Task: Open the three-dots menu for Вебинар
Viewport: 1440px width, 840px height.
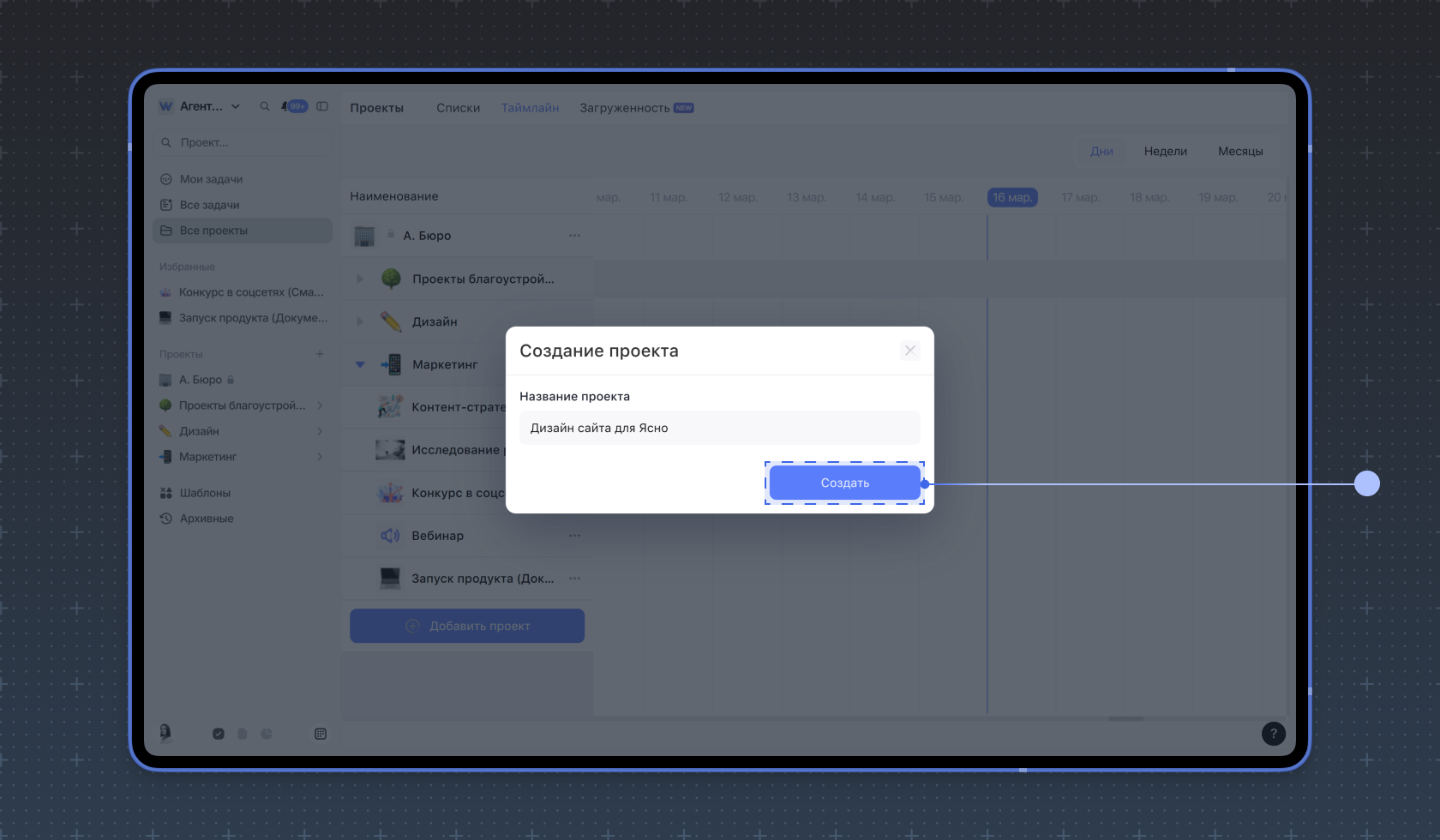Action: pos(574,536)
